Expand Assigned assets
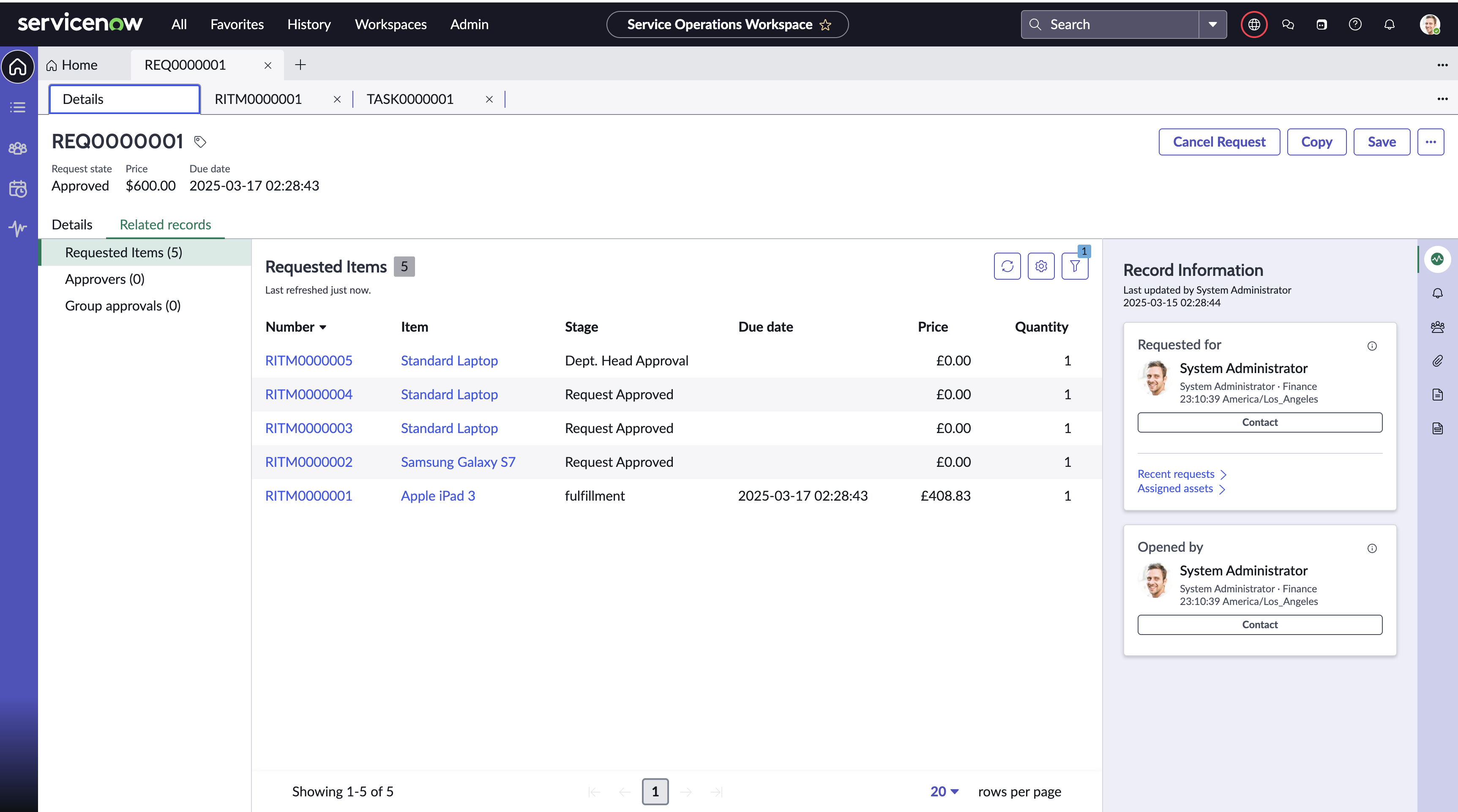The width and height of the screenshot is (1458, 812). [1181, 489]
